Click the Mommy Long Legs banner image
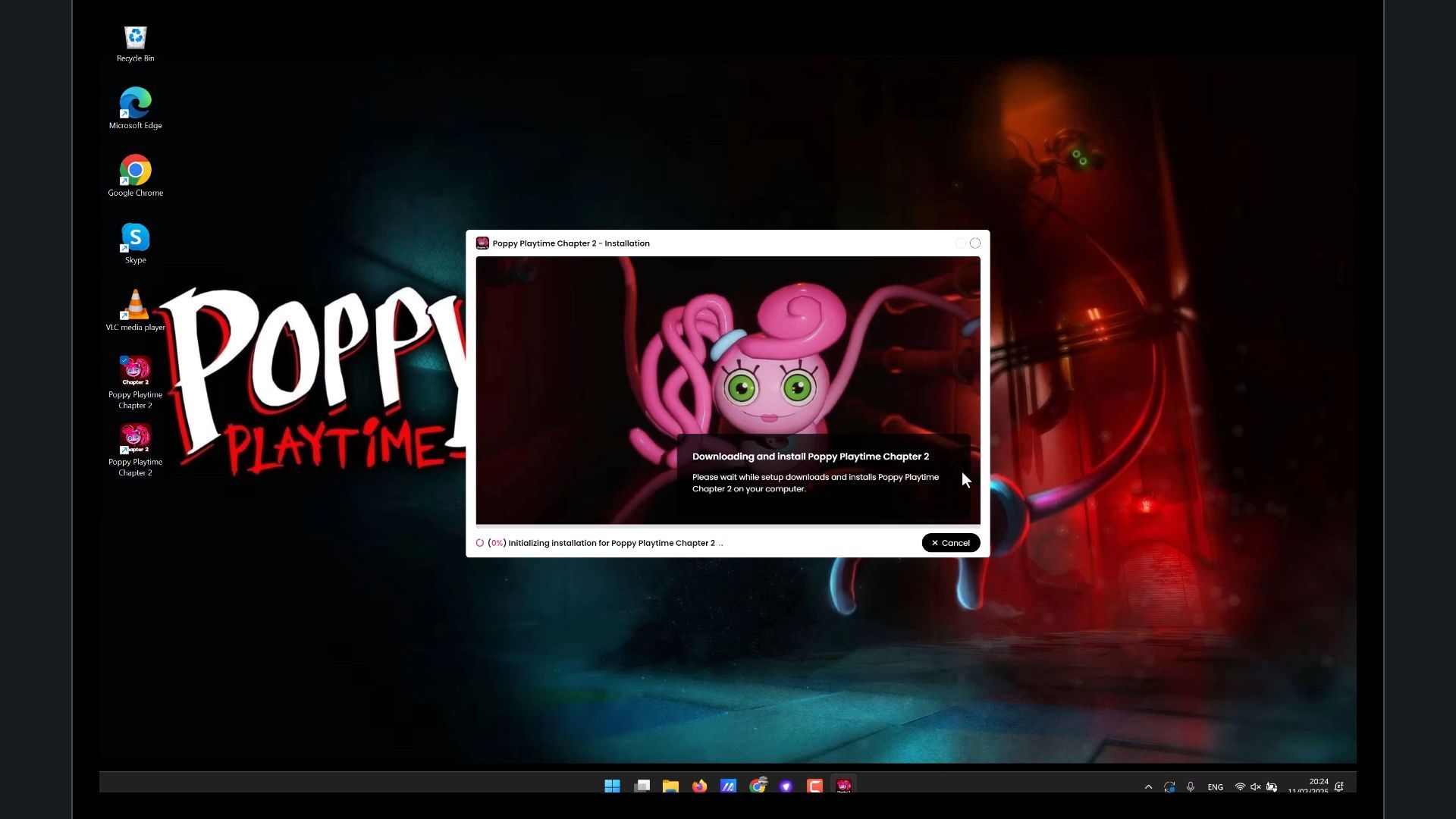The height and width of the screenshot is (819, 1456). click(728, 390)
